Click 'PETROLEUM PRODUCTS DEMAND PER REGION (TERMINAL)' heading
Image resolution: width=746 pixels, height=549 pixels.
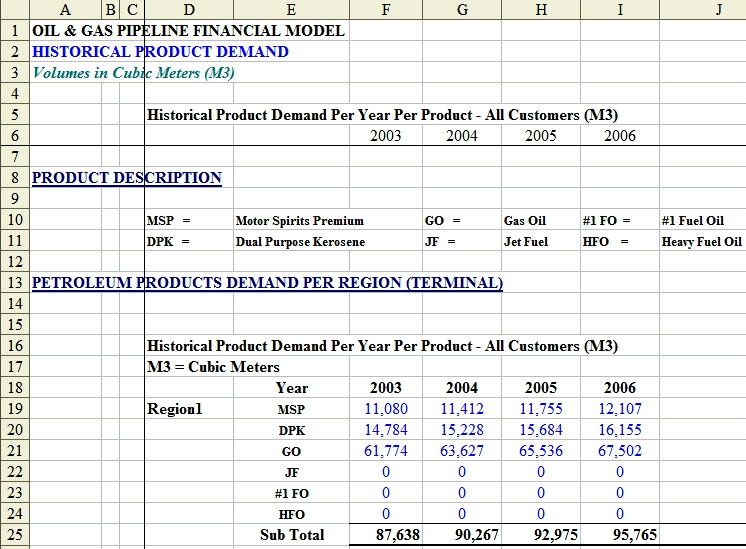point(267,283)
